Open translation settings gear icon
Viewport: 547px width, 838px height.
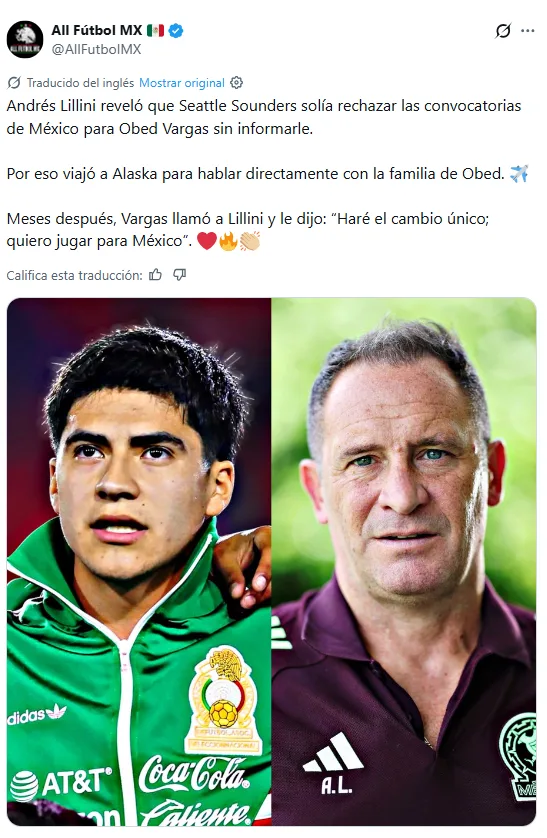pyautogui.click(x=236, y=83)
